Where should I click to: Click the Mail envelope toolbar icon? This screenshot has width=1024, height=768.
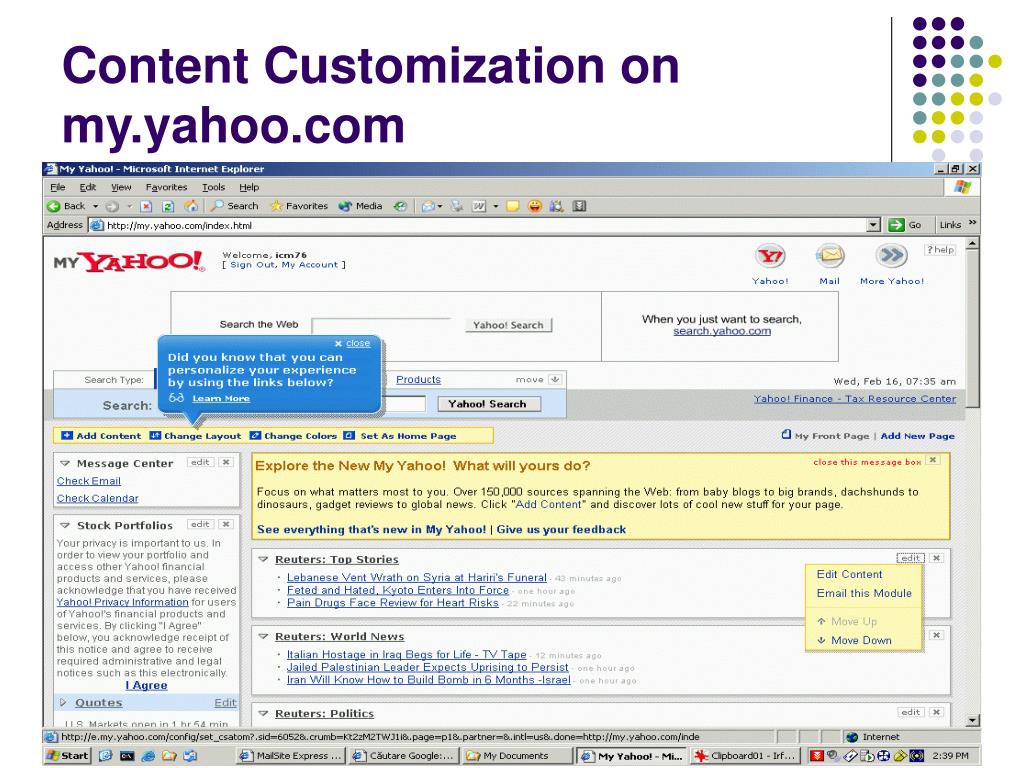428,206
